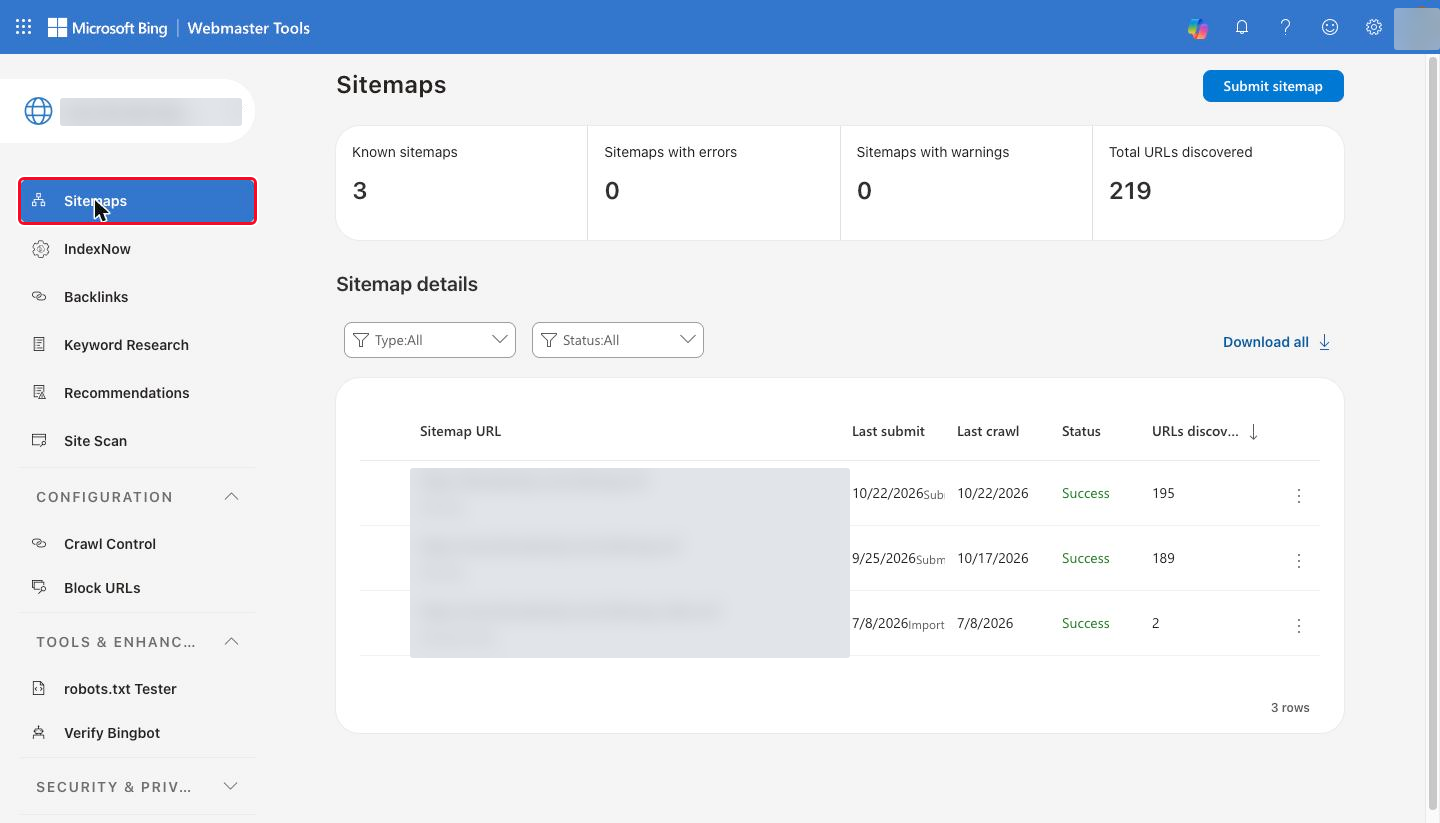Open the app launcher grid icon
Screen dimensions: 1440x823
[23, 27]
